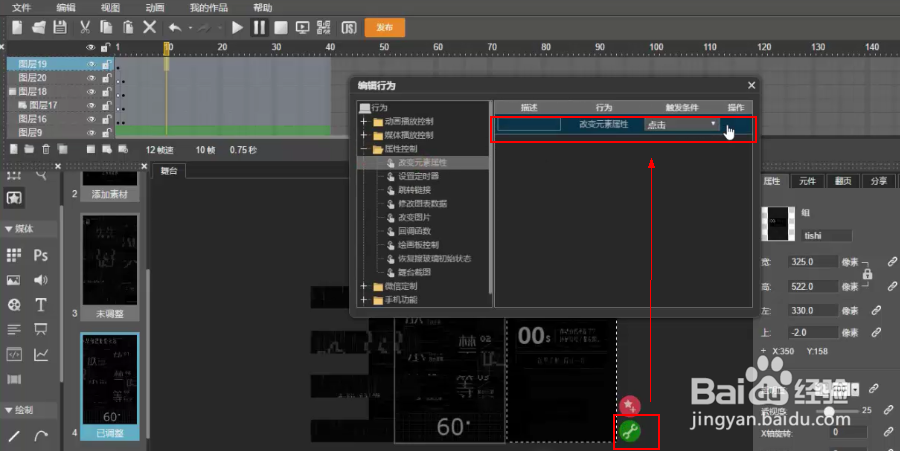This screenshot has height=451, width=900.
Task: Open the 帮助 menu
Action: pos(262,7)
